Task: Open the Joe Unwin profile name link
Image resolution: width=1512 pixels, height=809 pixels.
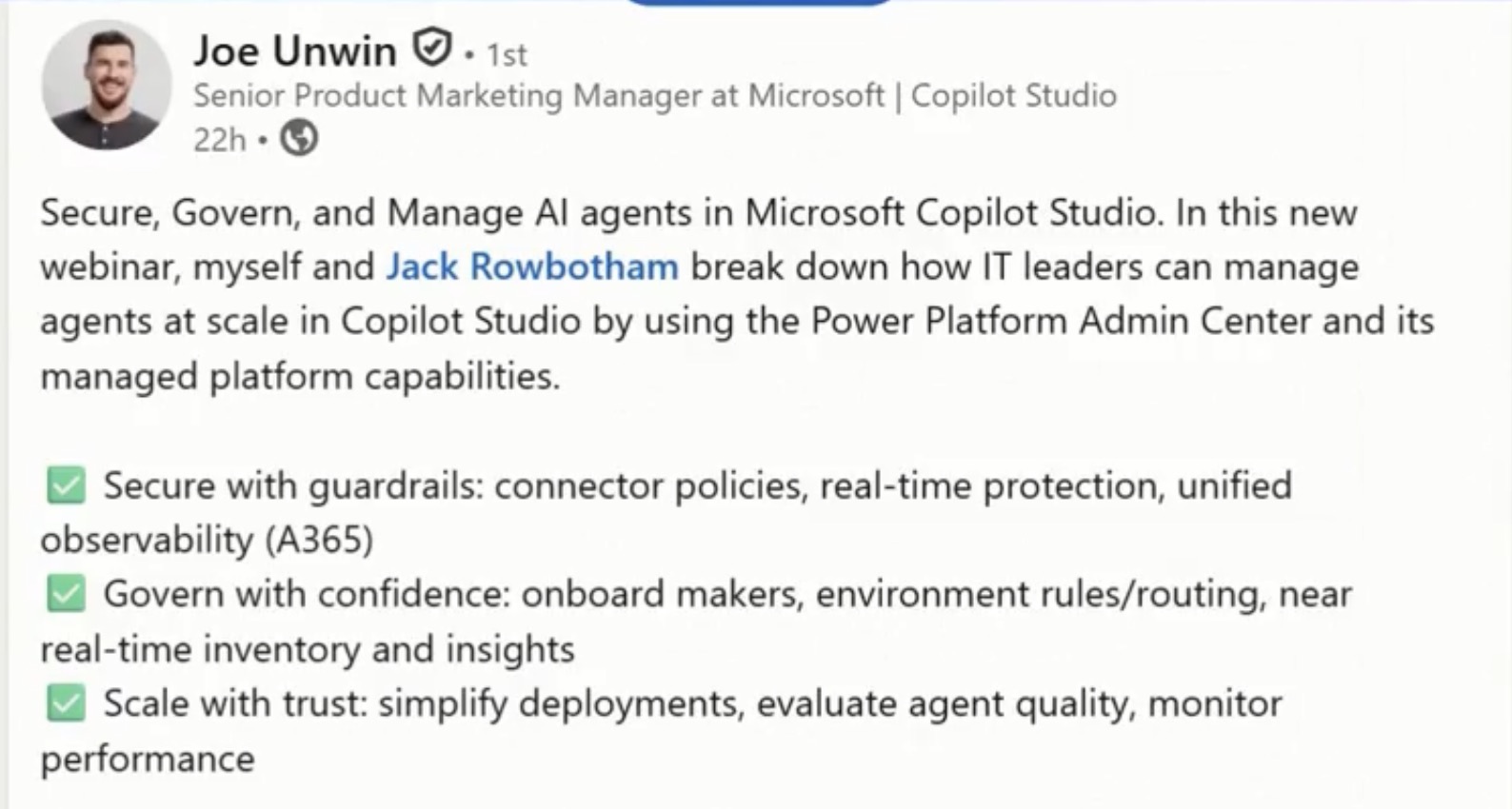Action: click(294, 50)
